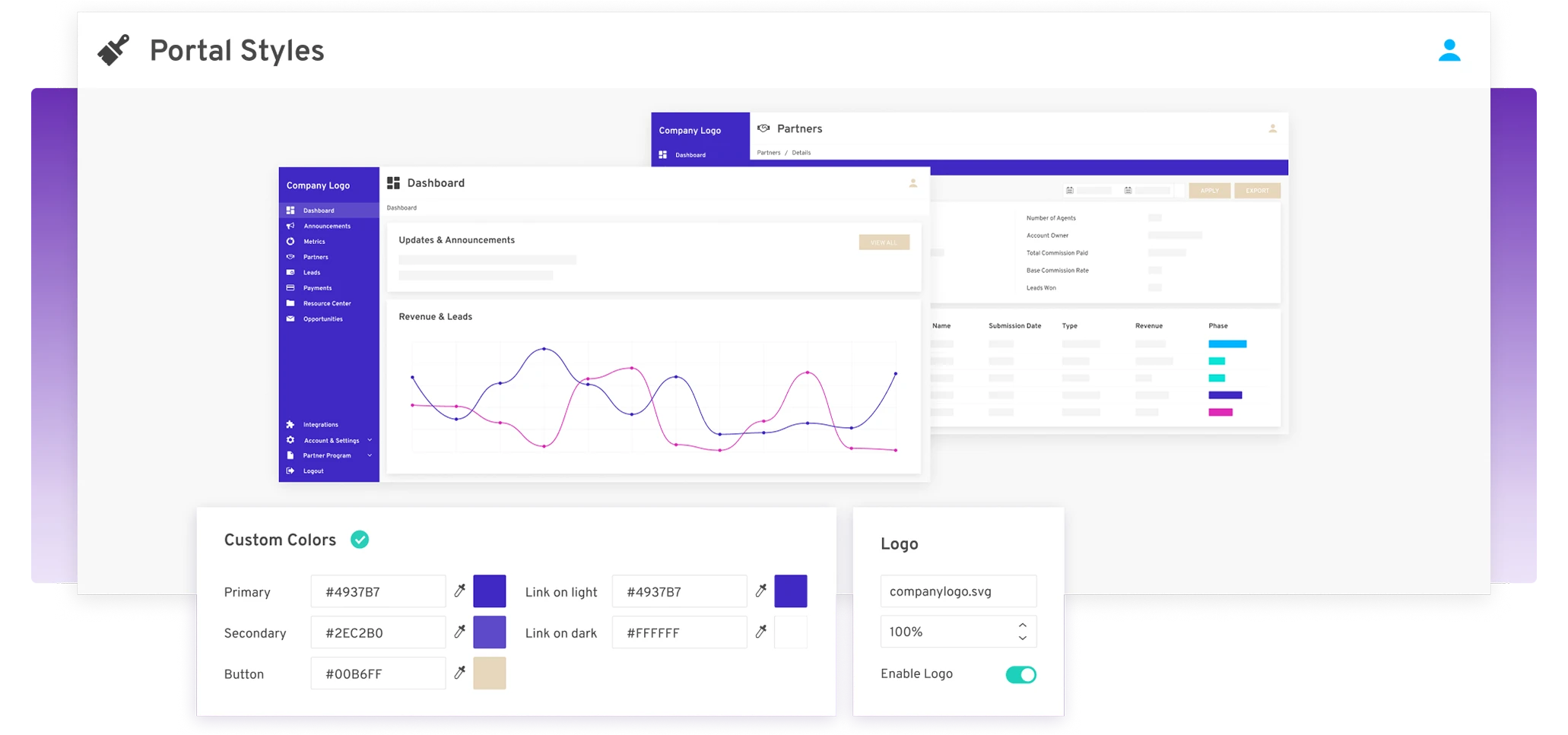Open the blue user profile icon
The width and height of the screenshot is (1568, 735).
1449,50
